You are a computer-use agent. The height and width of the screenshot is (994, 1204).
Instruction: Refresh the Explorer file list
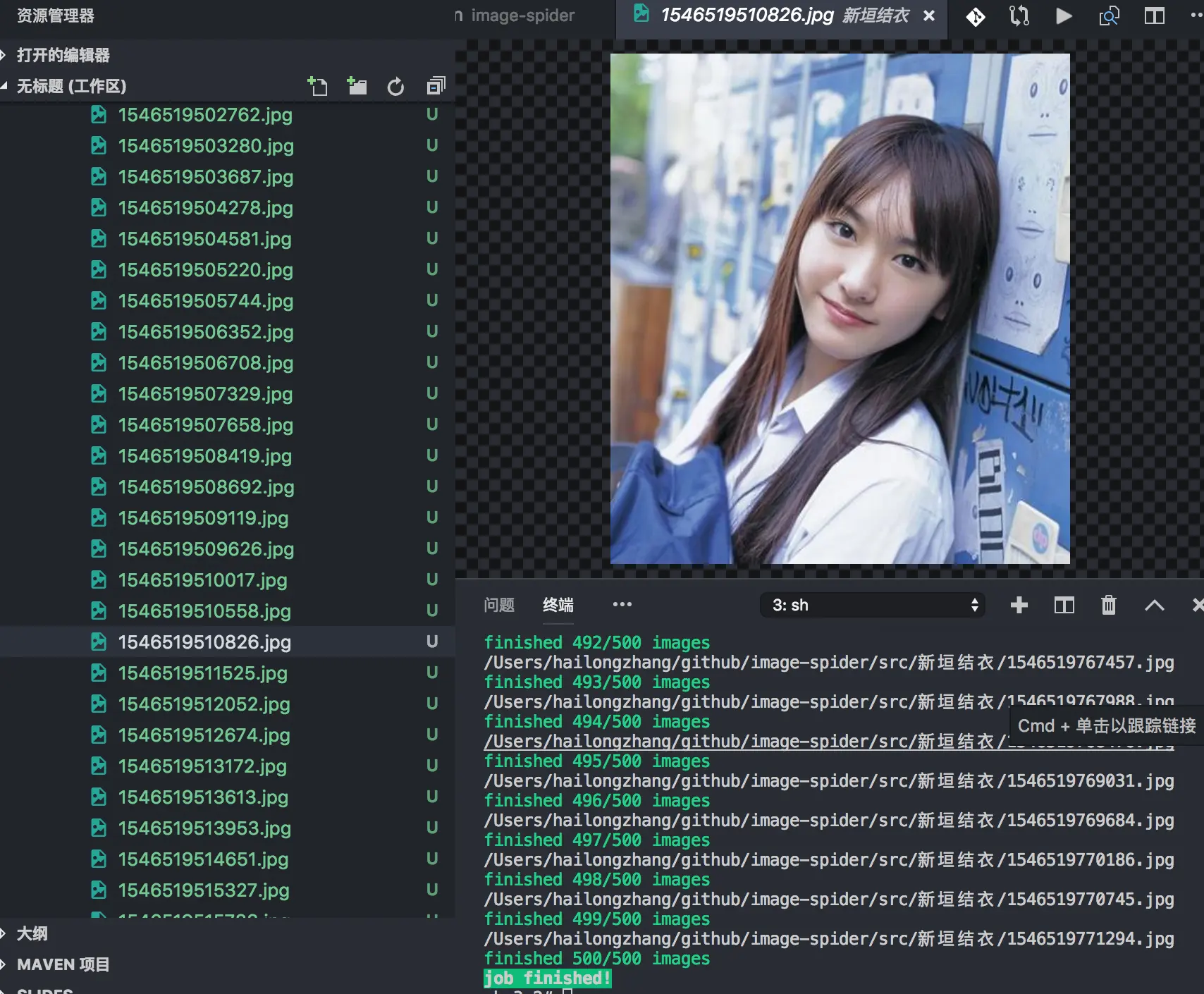[396, 86]
